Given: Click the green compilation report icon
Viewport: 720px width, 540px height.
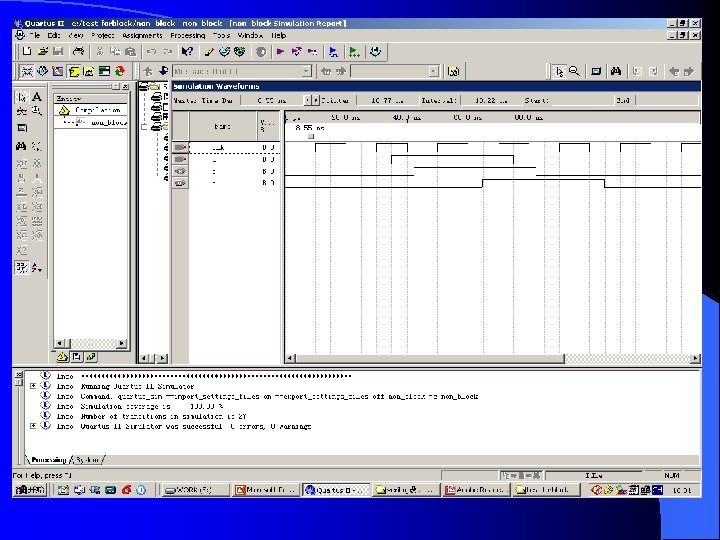Looking at the screenshot, I should click(354, 51).
